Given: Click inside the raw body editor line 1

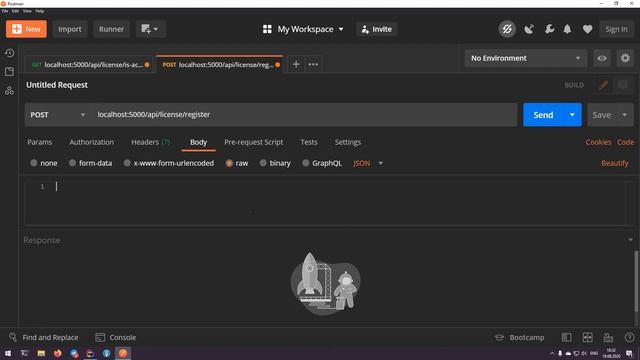Looking at the screenshot, I should coord(339,187).
